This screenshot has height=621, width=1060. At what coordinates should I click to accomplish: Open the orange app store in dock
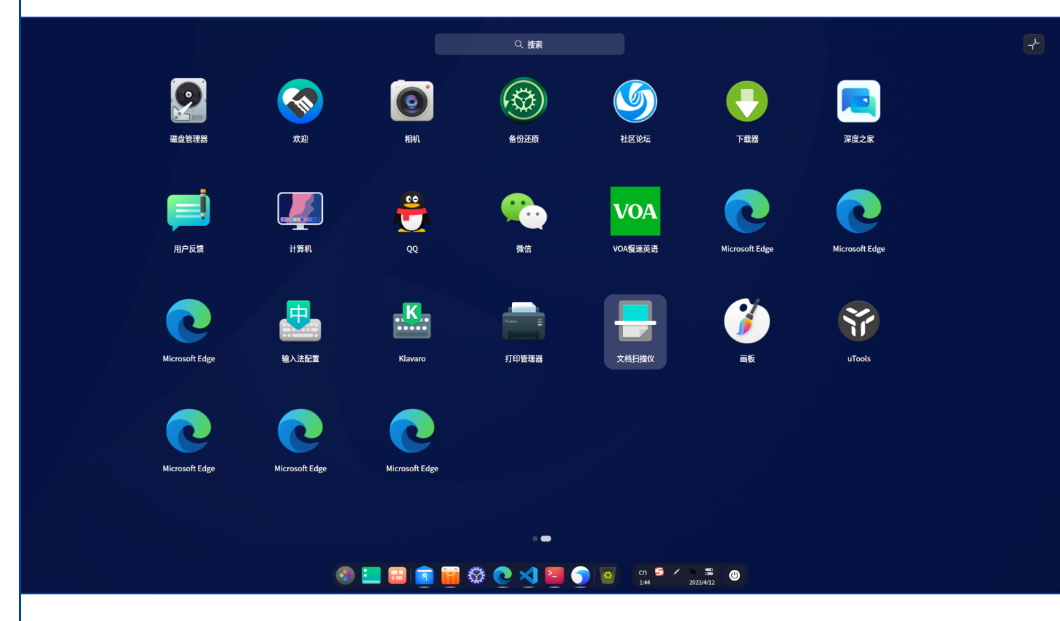point(450,575)
